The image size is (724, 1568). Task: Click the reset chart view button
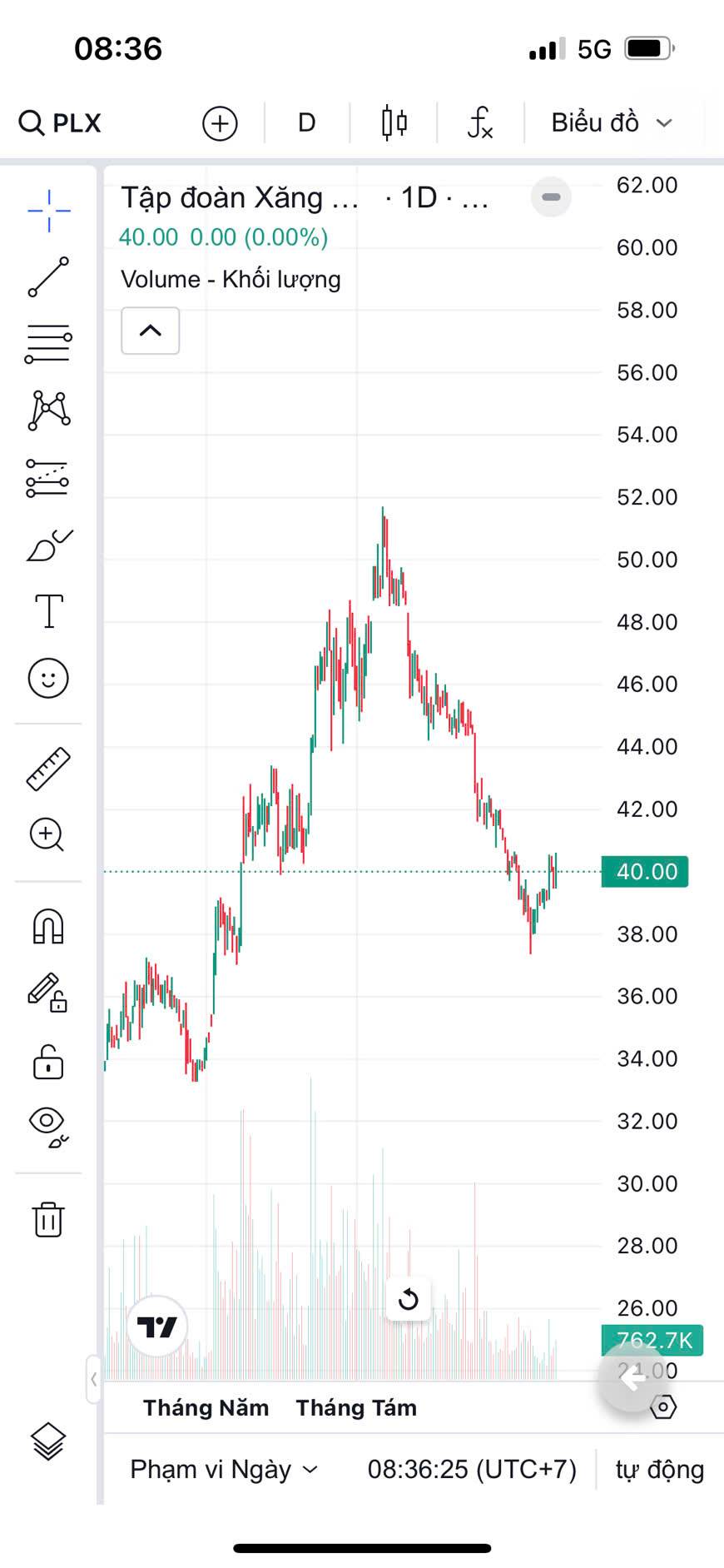coord(409,1299)
